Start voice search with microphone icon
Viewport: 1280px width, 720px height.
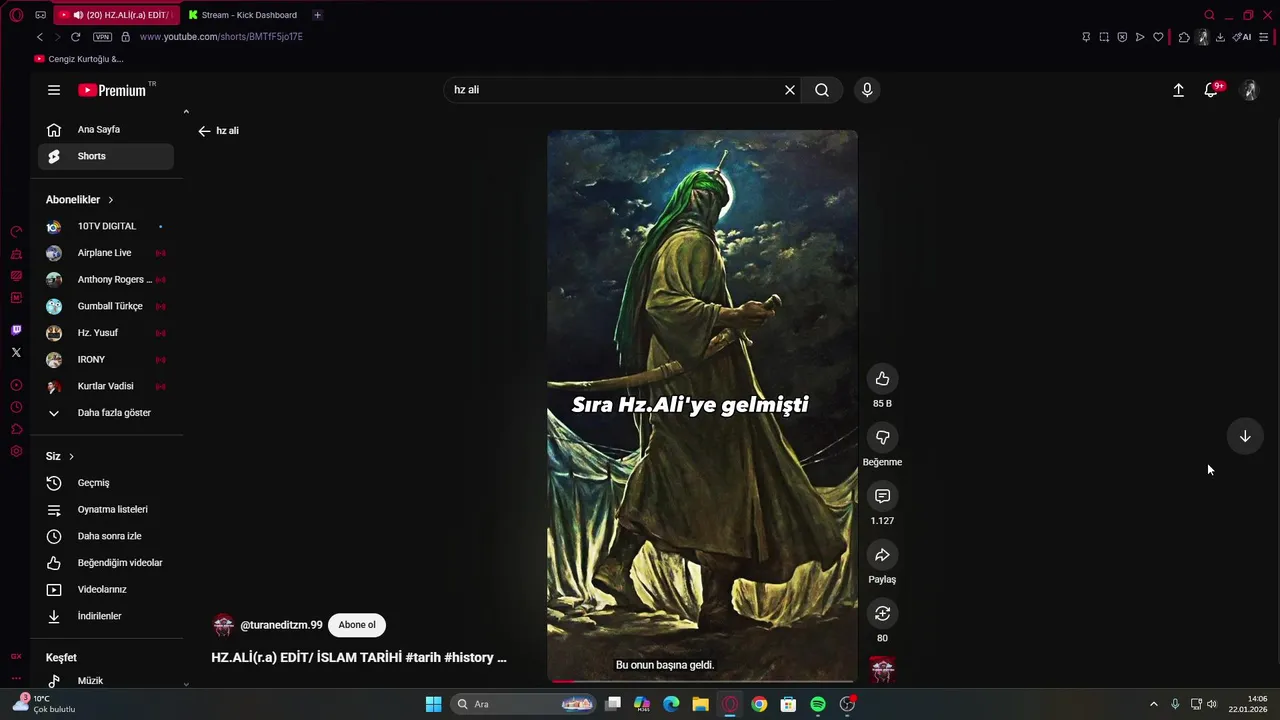pyautogui.click(x=867, y=90)
